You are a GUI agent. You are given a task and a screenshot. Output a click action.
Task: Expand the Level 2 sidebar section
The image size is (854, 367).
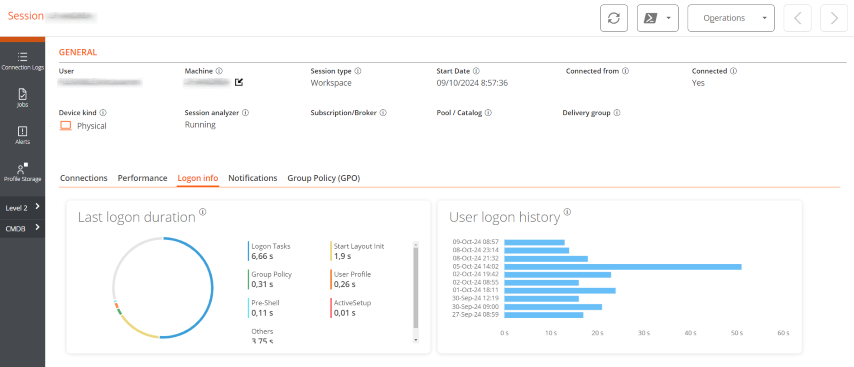(x=22, y=207)
